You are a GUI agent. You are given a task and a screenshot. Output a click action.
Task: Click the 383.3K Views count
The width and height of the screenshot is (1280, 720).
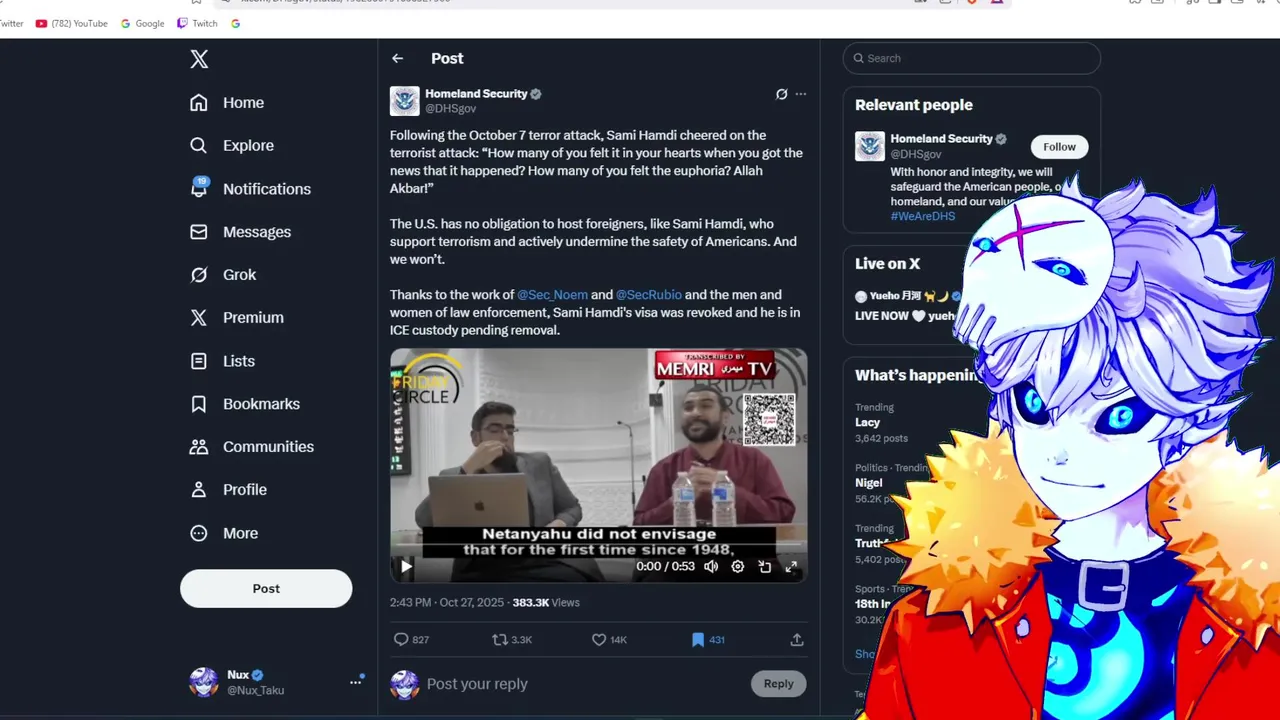546,603
